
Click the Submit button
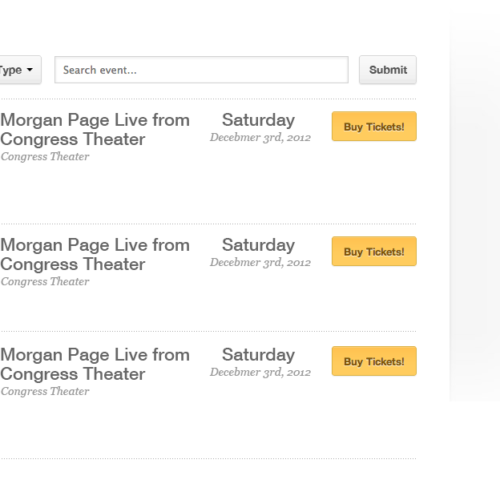pyautogui.click(x=388, y=70)
